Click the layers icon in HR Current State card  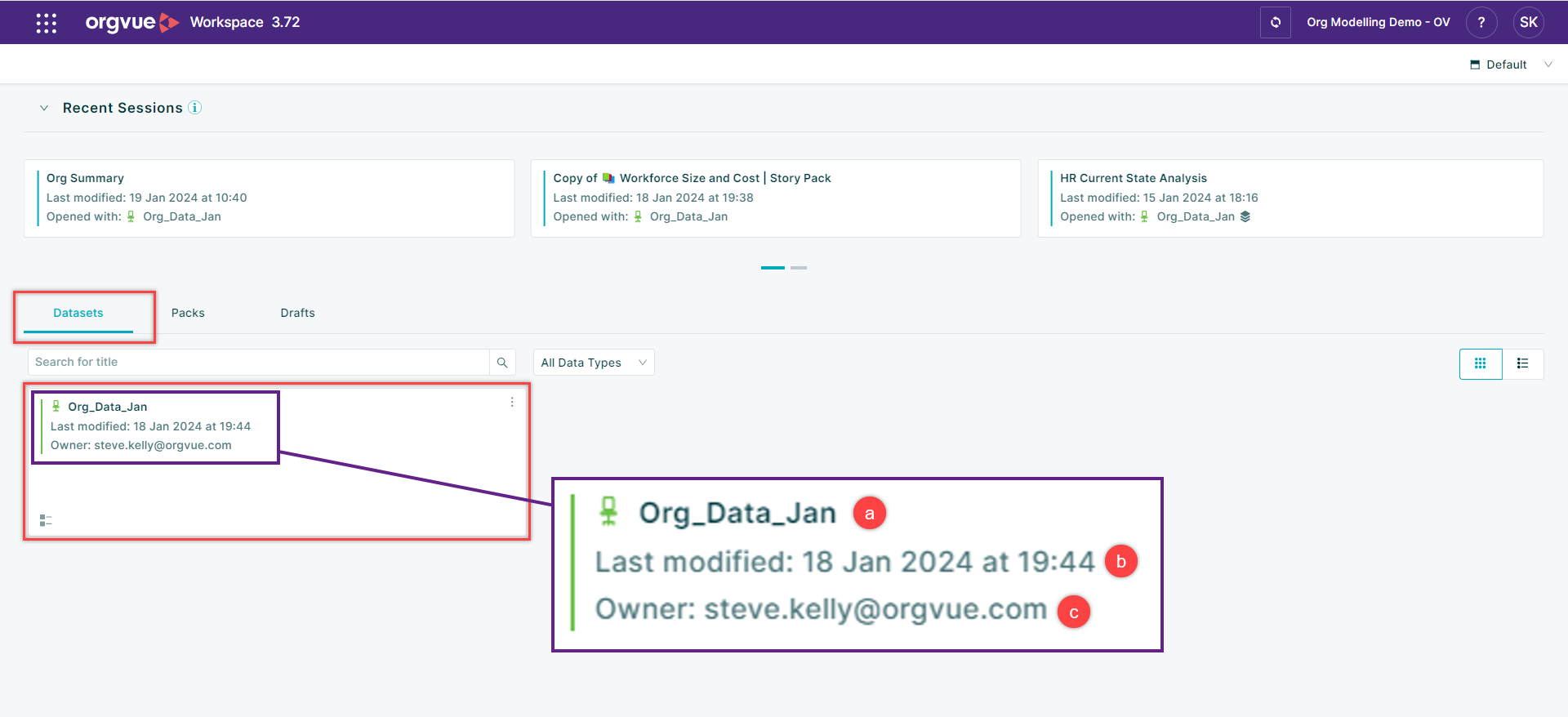pyautogui.click(x=1245, y=216)
